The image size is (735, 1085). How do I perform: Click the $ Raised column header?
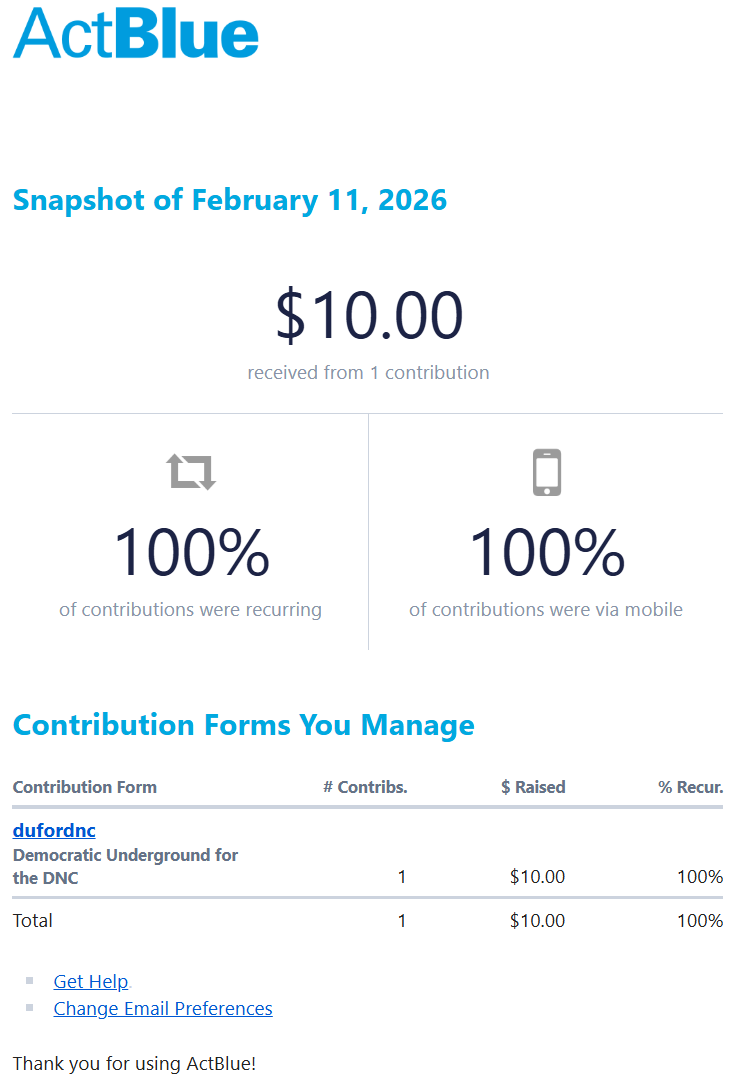533,787
